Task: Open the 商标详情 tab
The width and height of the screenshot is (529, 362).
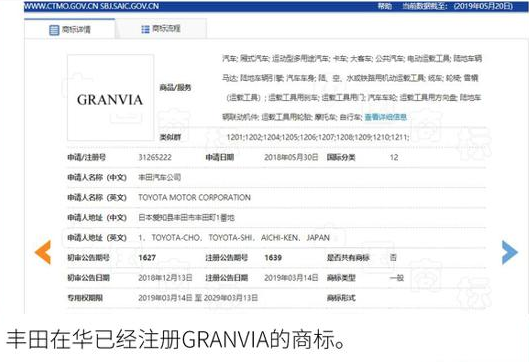Action: [69, 29]
